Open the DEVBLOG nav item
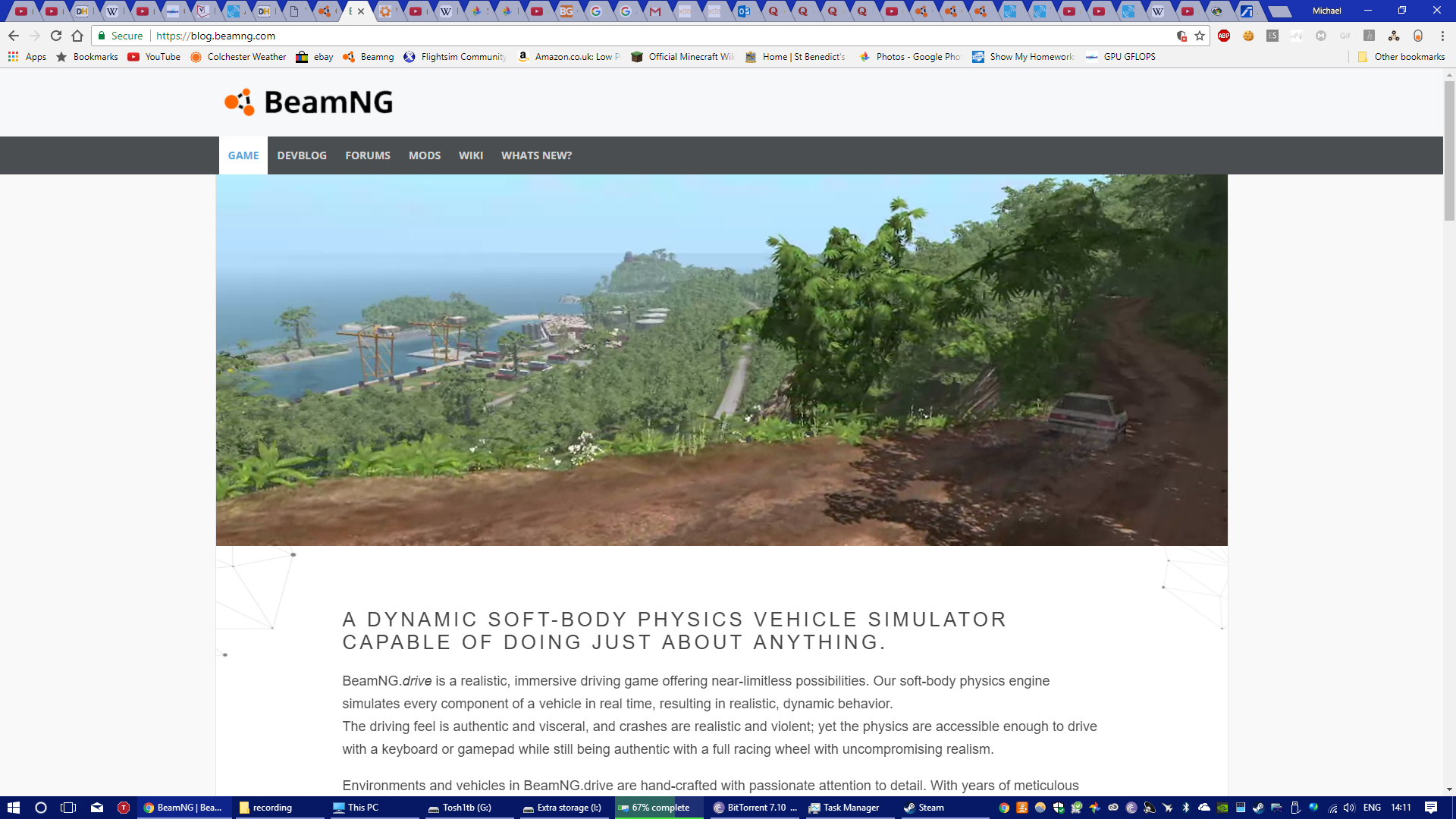The image size is (1456, 819). pos(302,155)
